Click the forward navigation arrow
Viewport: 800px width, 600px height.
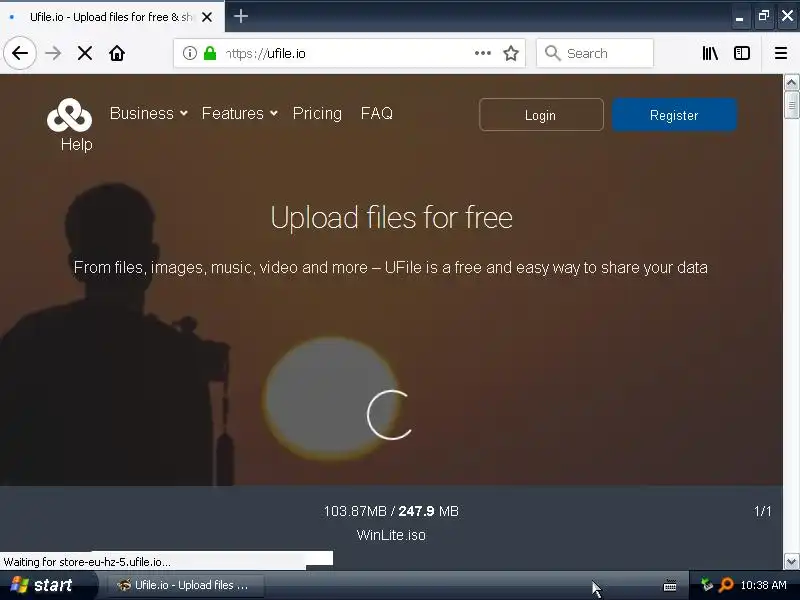point(53,53)
